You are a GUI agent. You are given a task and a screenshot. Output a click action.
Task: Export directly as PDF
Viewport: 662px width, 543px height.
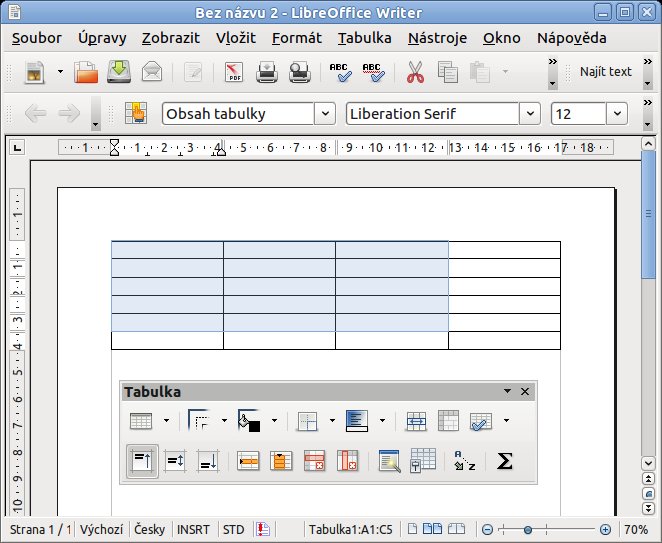click(234, 72)
